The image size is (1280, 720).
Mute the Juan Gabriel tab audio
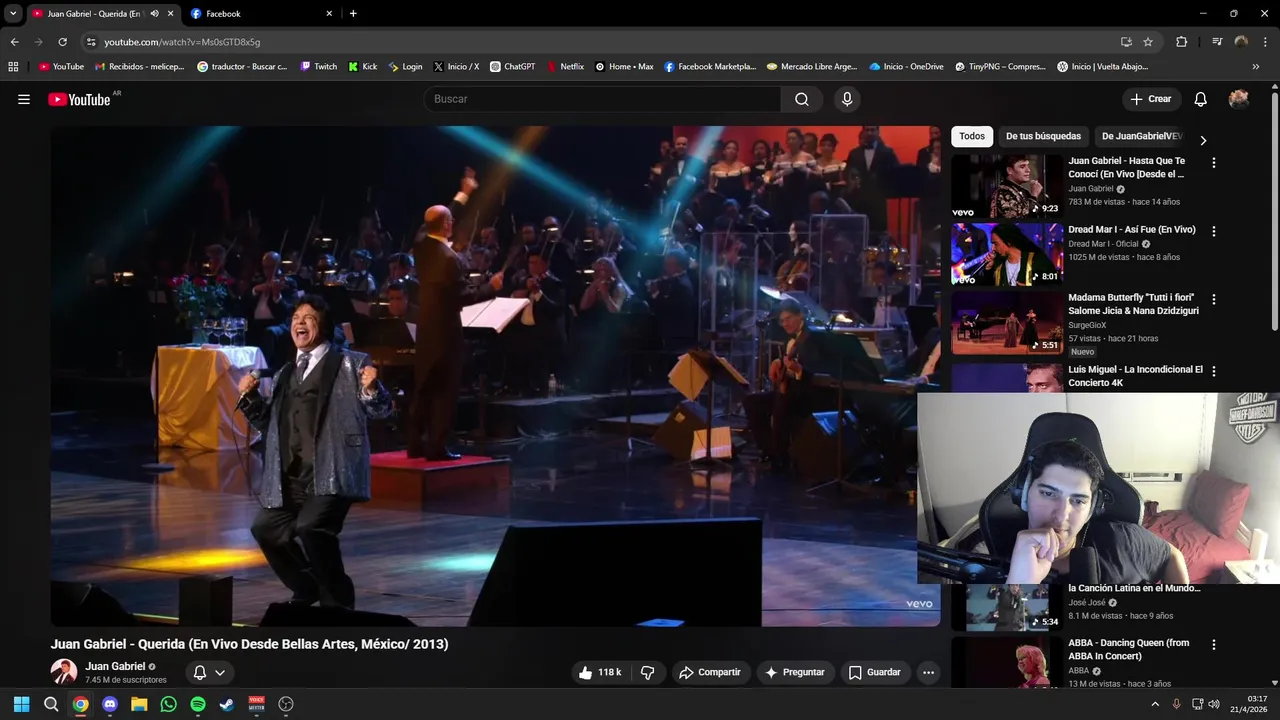pos(154,14)
